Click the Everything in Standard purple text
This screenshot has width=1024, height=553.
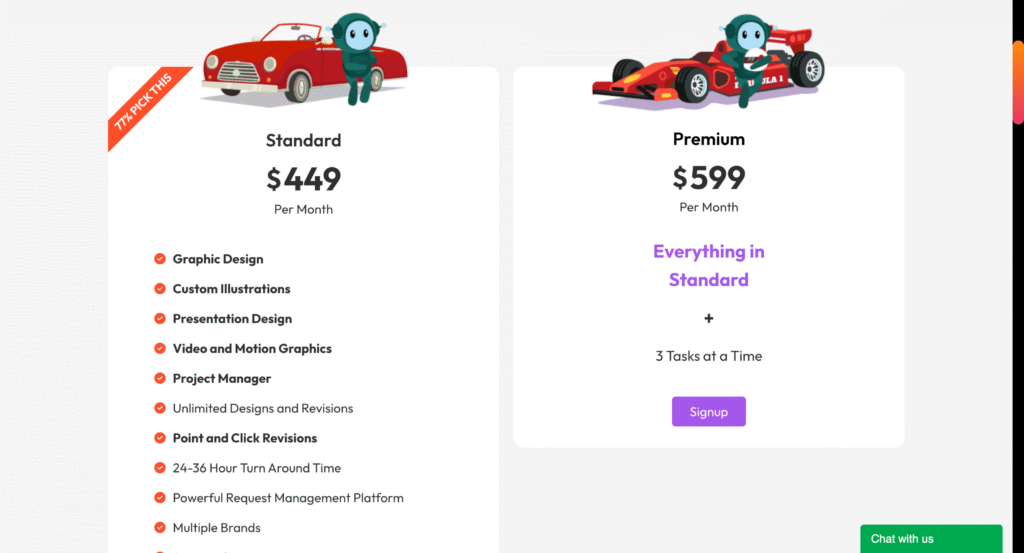tap(709, 266)
